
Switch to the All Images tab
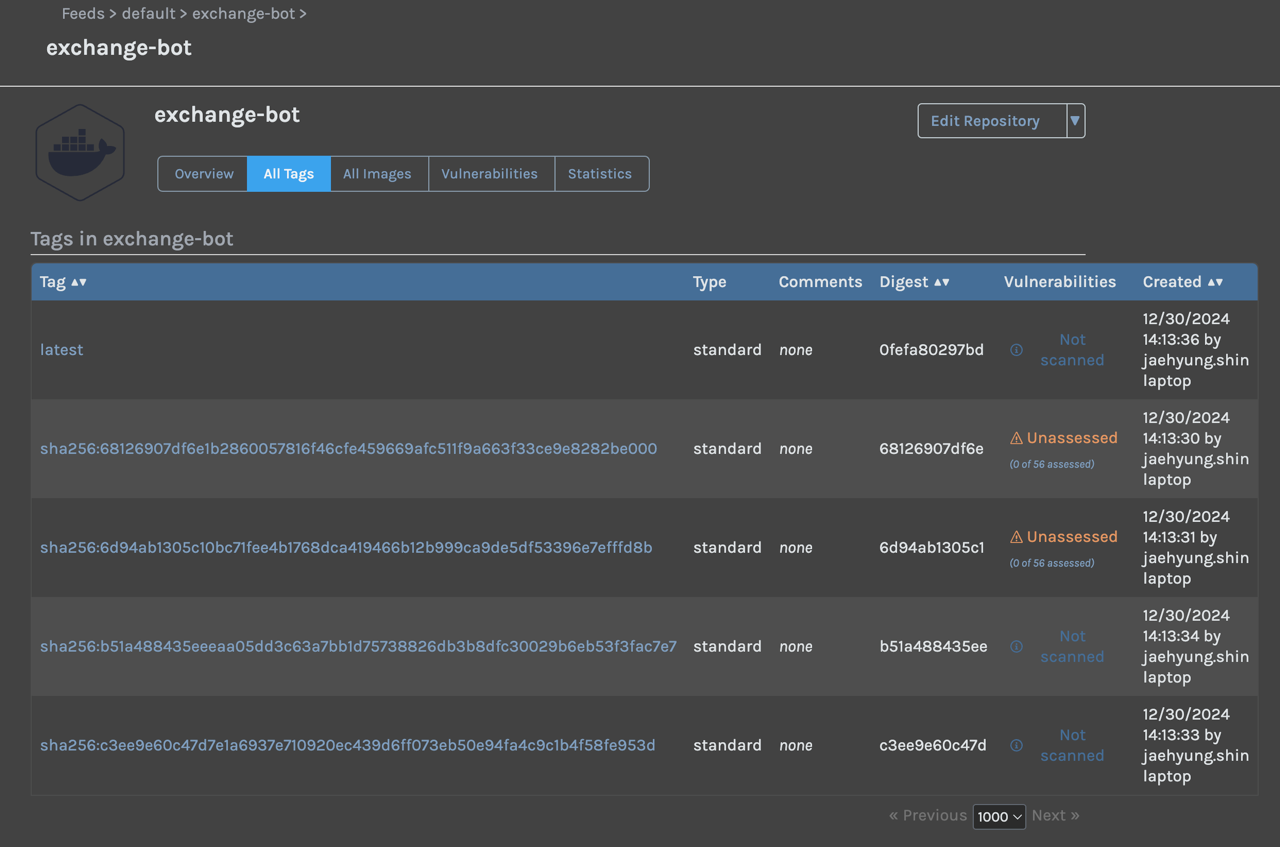point(377,173)
